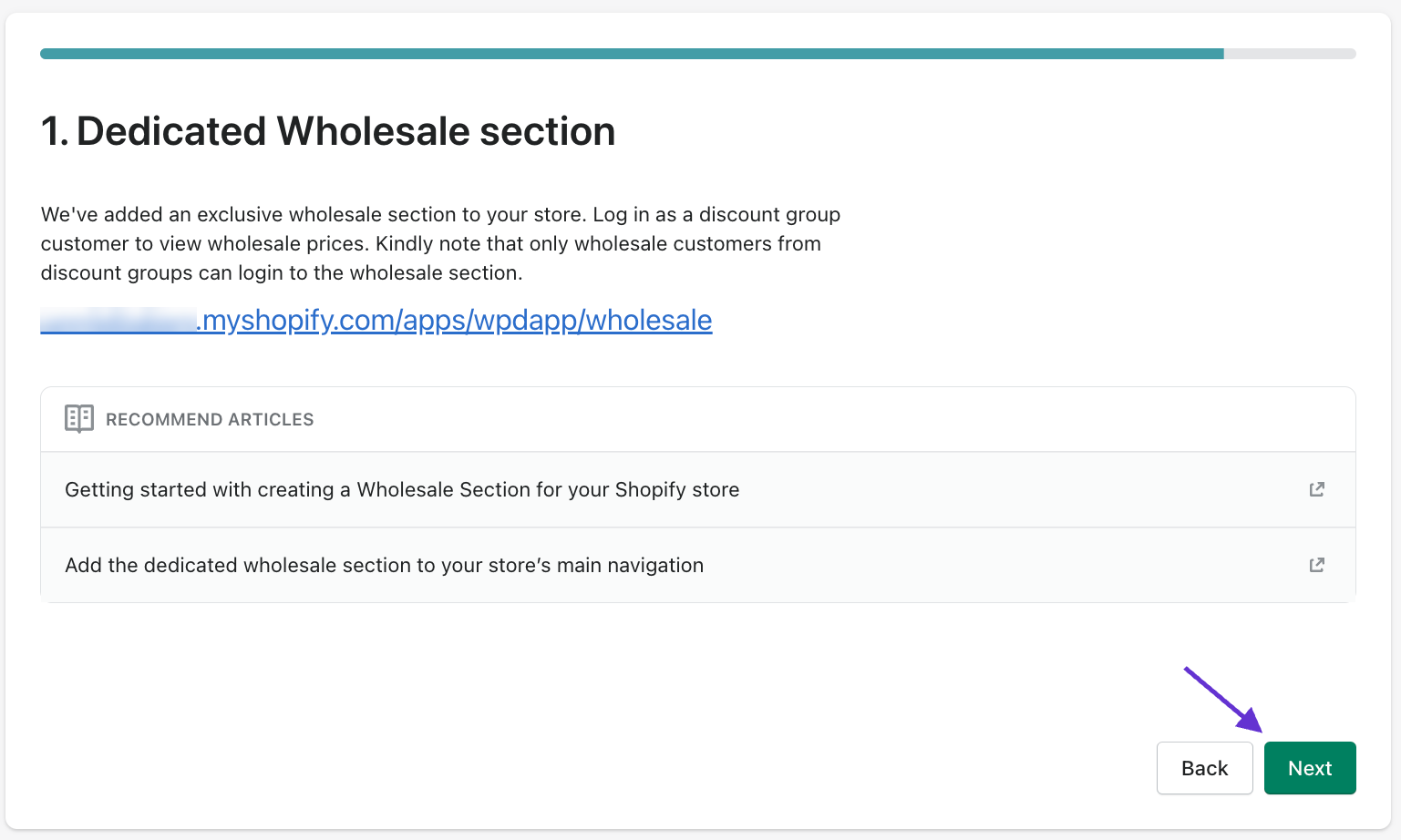1401x840 pixels.
Task: Click the 'Dedicated Wholesale section' heading
Action: click(x=346, y=131)
